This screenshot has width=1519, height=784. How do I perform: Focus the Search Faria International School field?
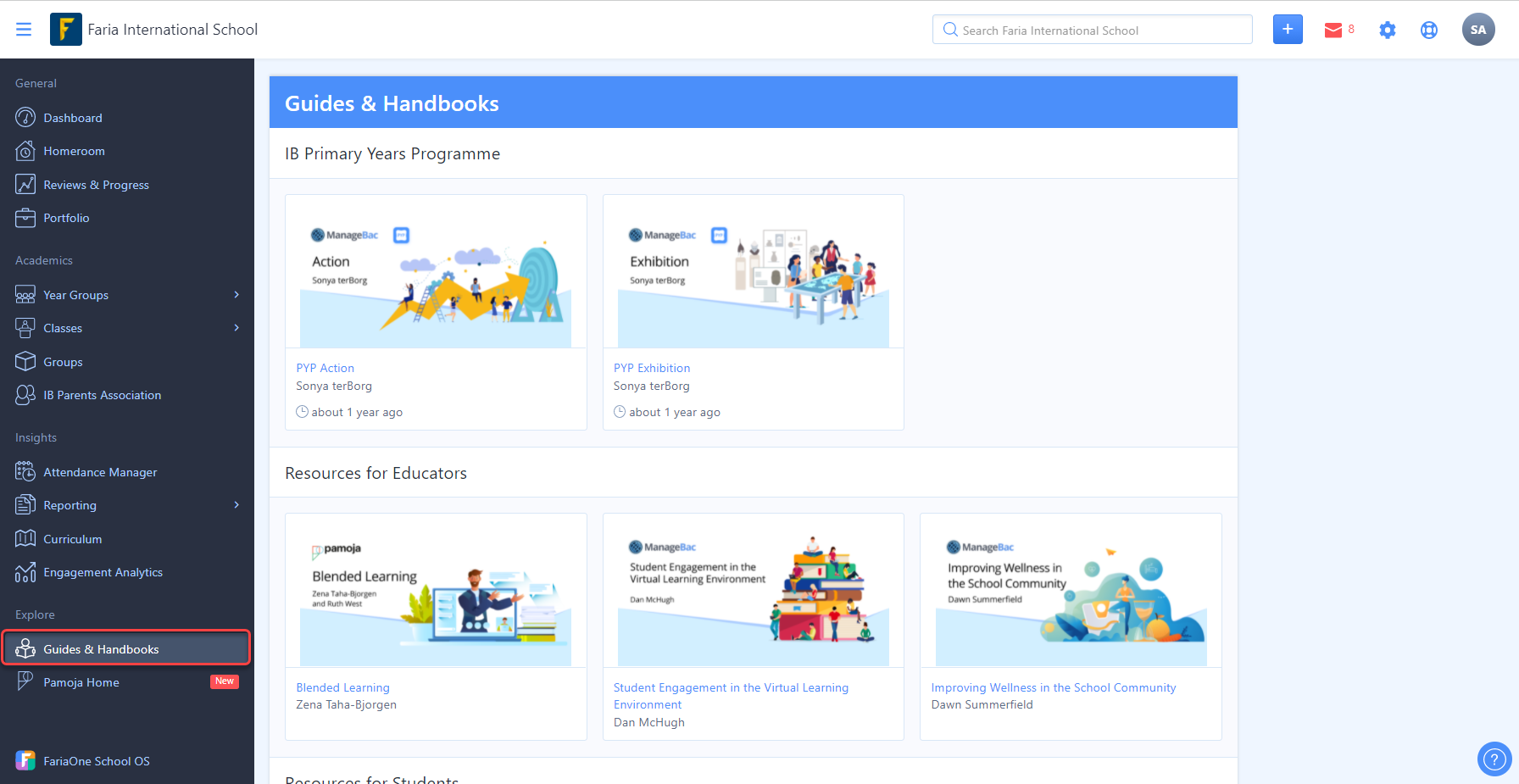pyautogui.click(x=1093, y=30)
